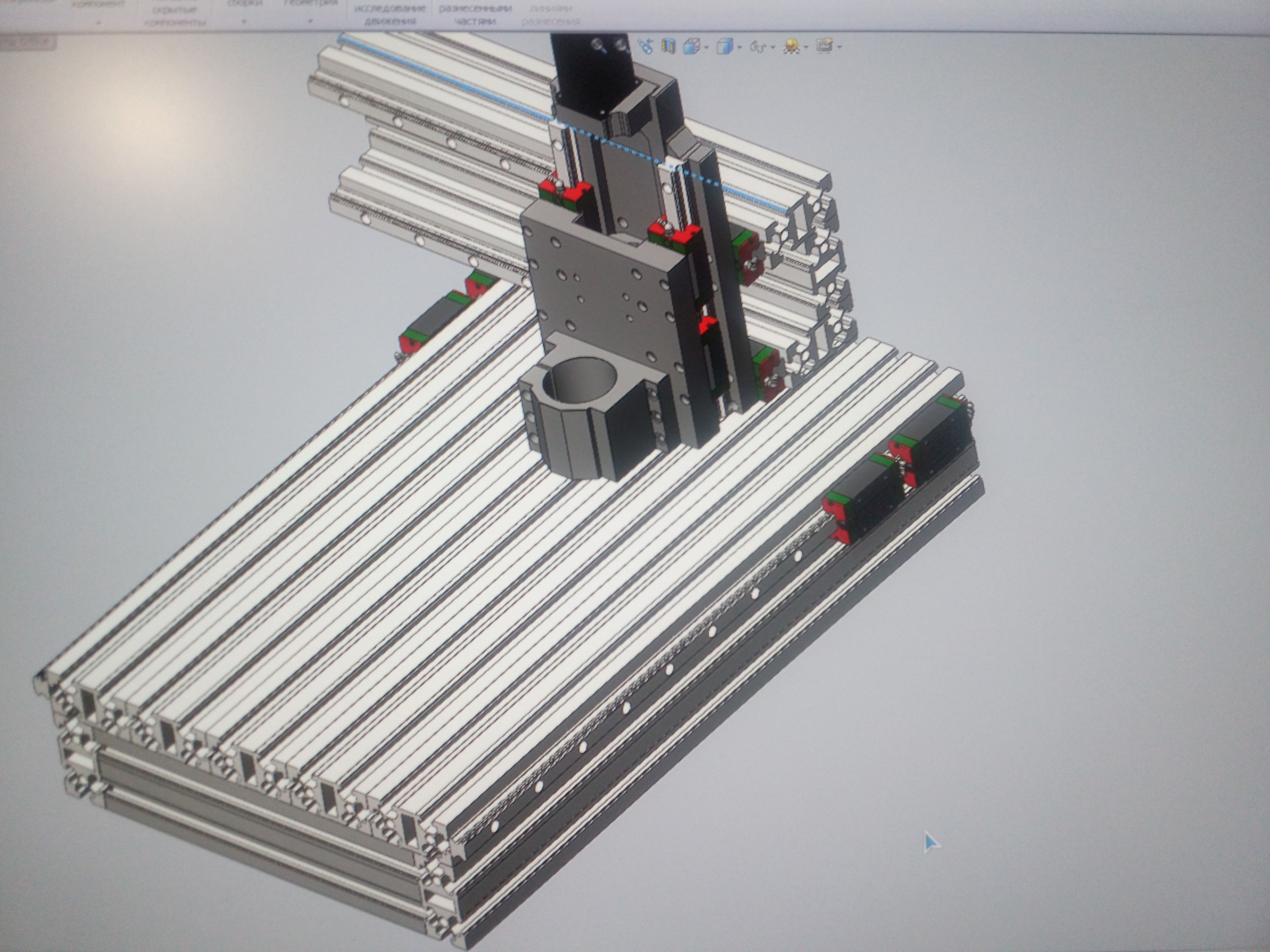Open the View Settings dropdown arrow
The height and width of the screenshot is (952, 1270).
[840, 47]
